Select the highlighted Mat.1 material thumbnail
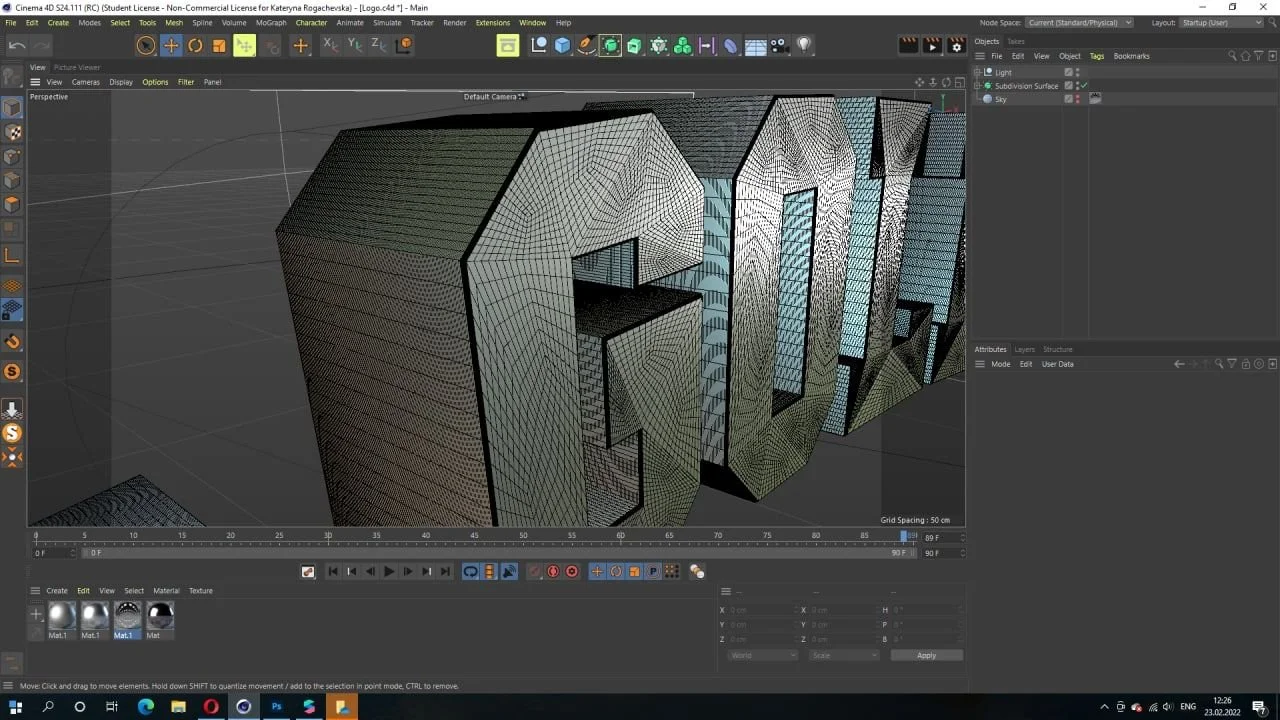The width and height of the screenshot is (1280, 720). [127, 616]
